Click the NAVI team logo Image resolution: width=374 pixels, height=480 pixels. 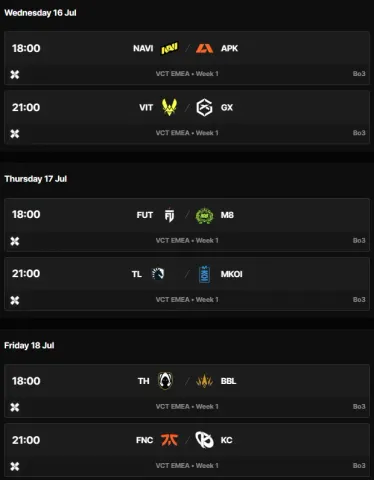point(170,48)
